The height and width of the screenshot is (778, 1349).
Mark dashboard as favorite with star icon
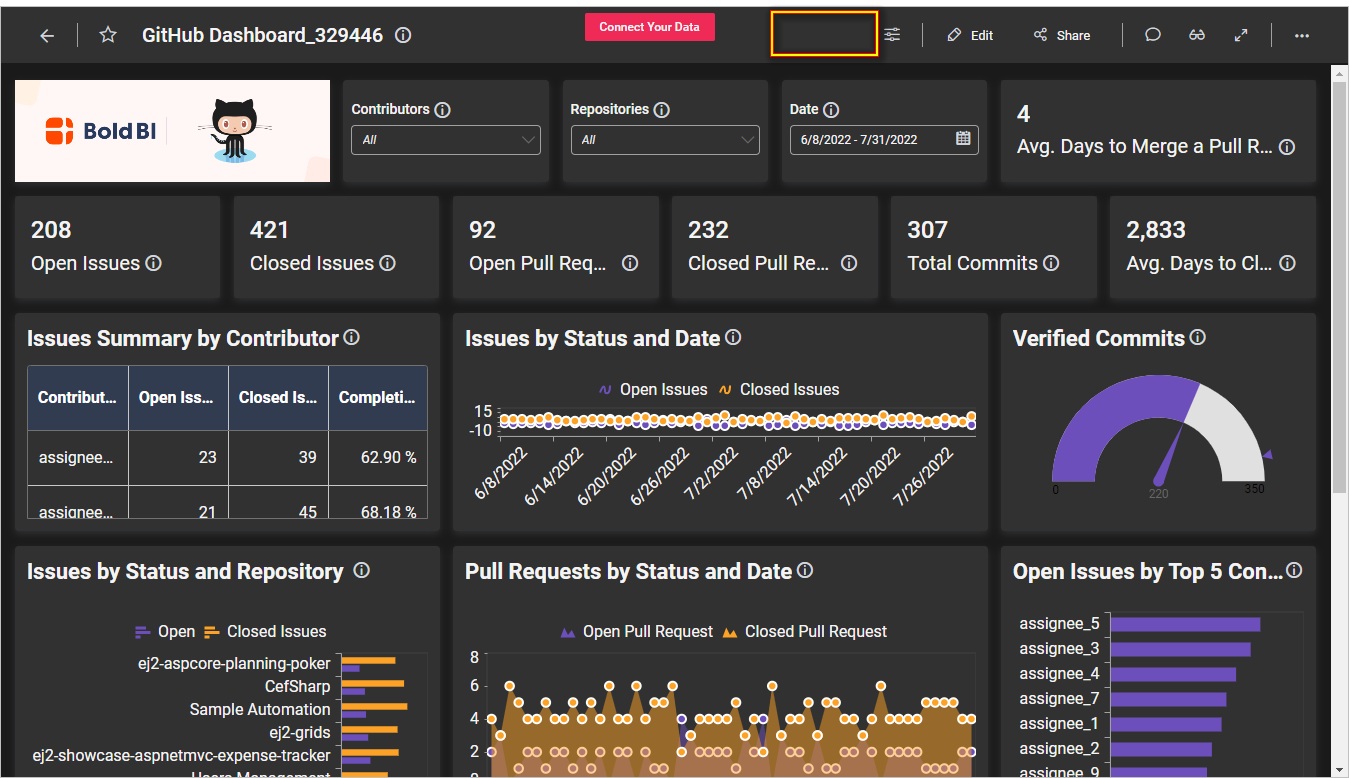pos(108,35)
